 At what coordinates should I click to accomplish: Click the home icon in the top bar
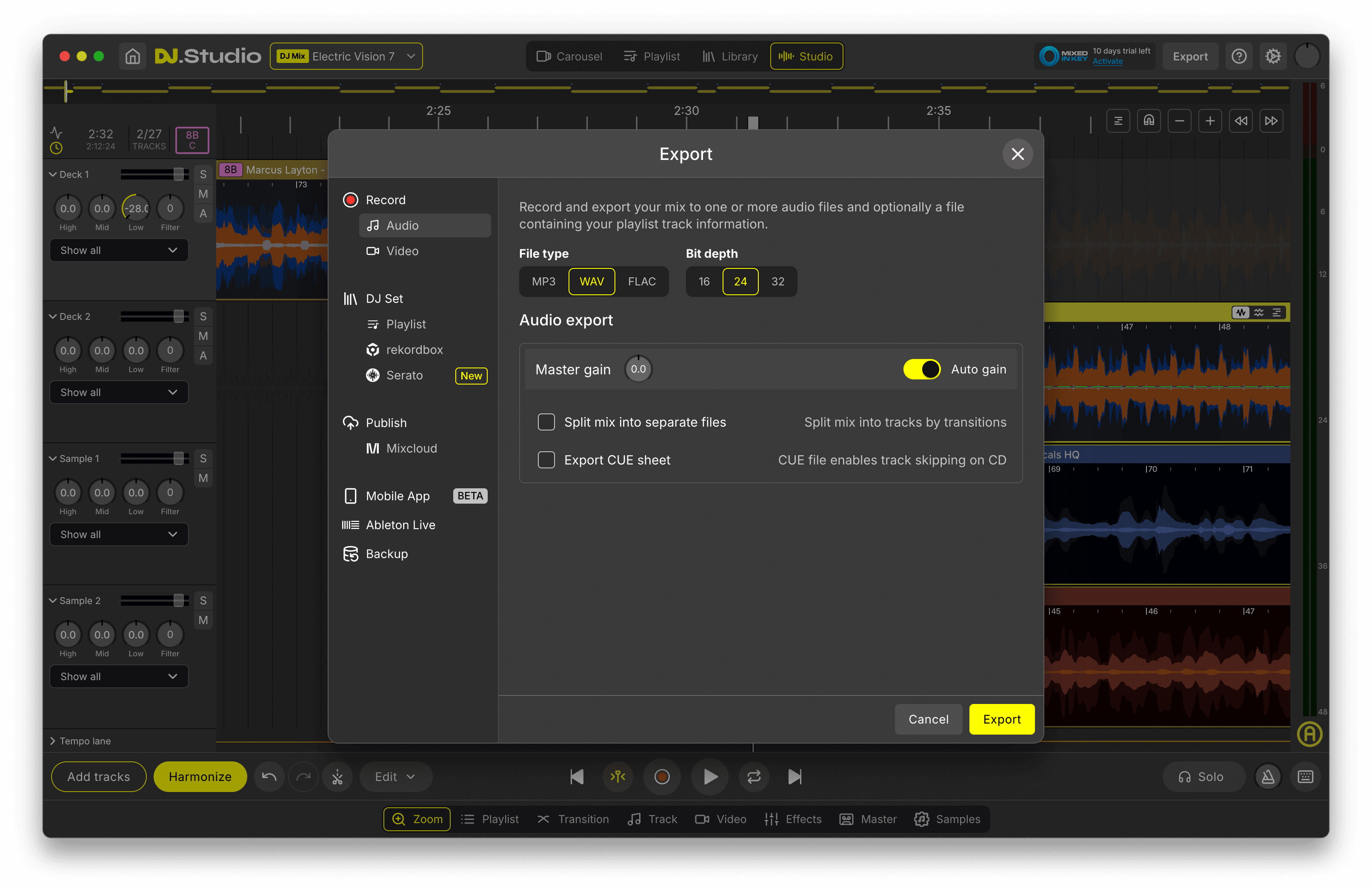pos(133,57)
